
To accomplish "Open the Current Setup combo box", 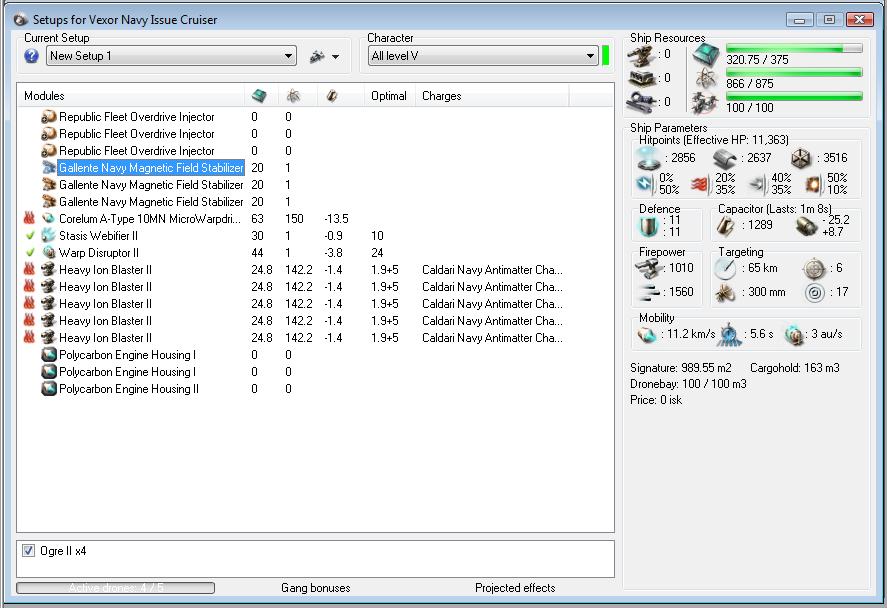I will [171, 56].
